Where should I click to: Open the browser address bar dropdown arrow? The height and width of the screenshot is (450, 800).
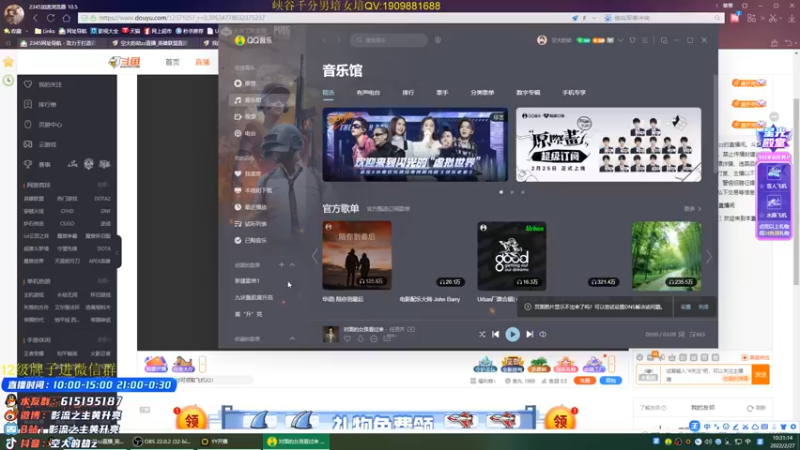(594, 18)
